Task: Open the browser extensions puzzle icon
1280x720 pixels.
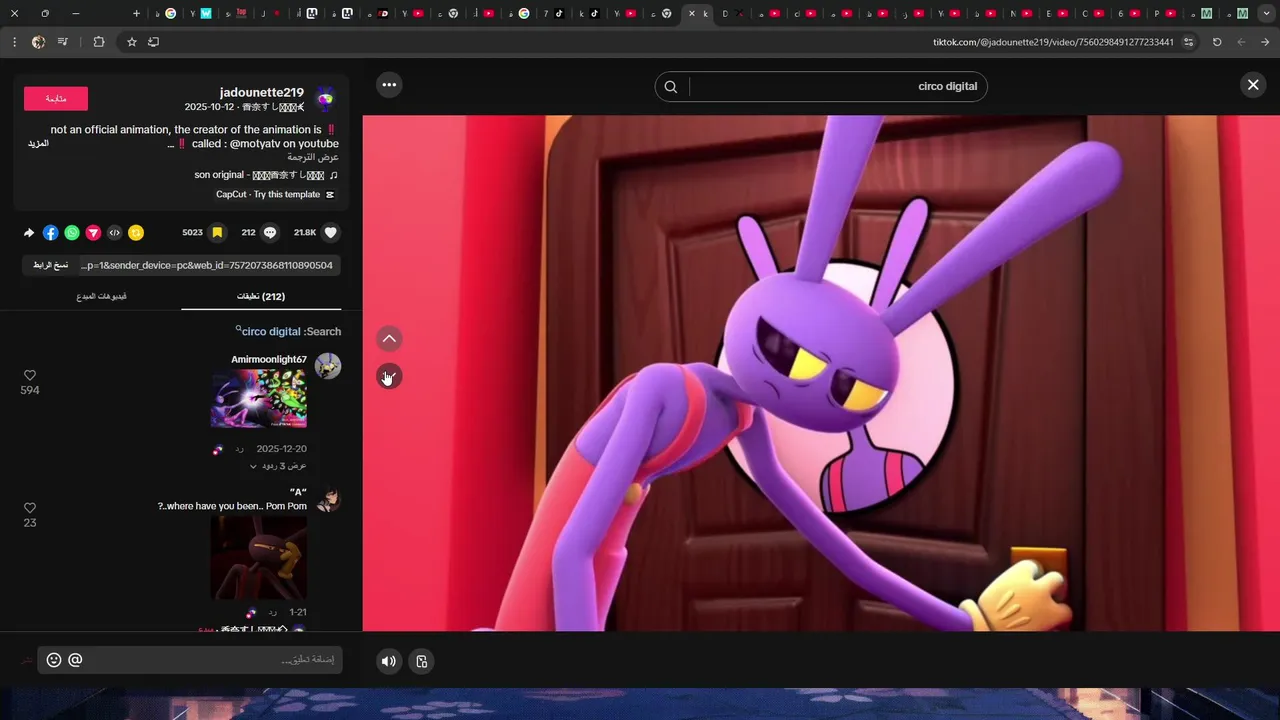Action: pyautogui.click(x=98, y=42)
